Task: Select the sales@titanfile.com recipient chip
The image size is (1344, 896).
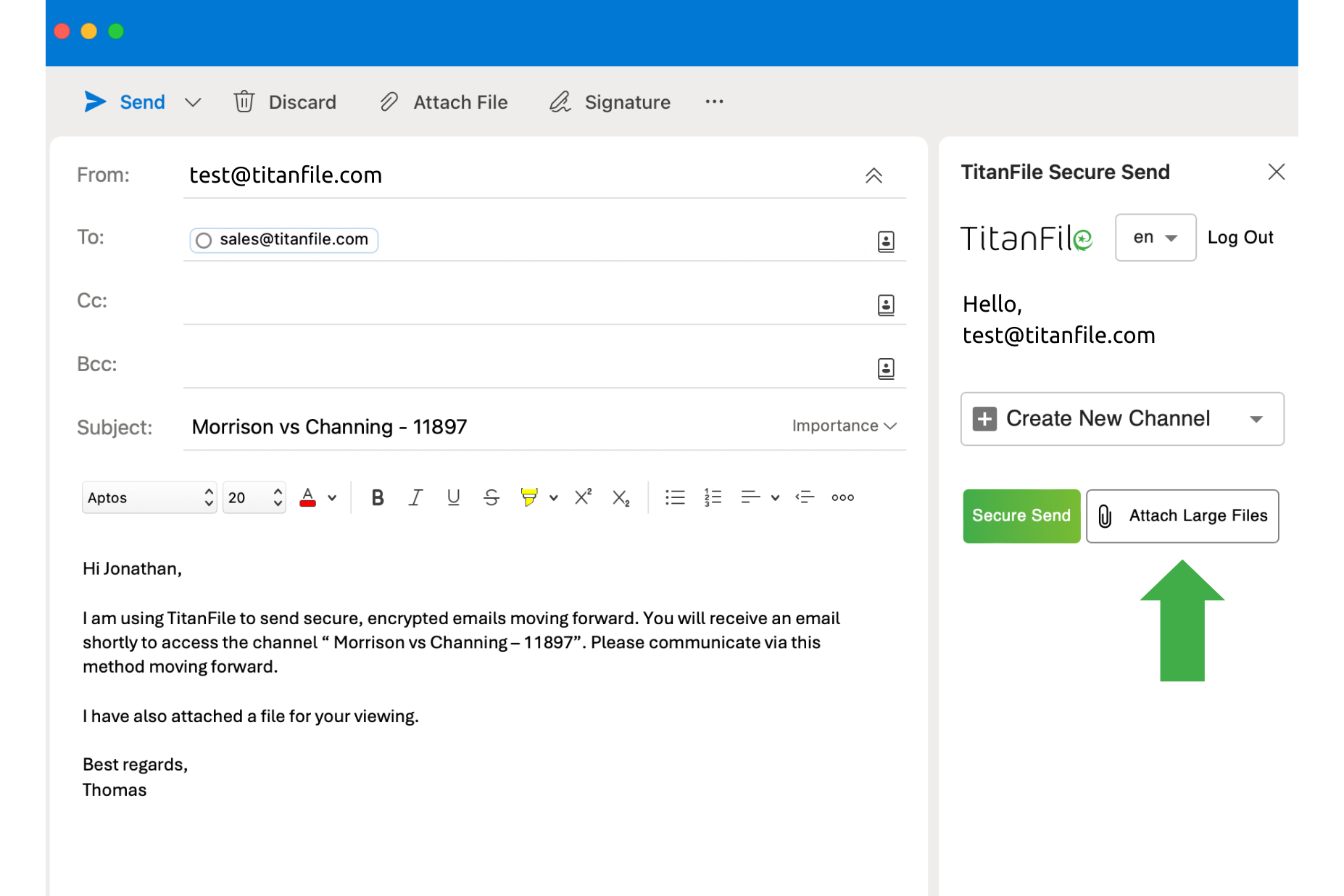Action: pos(284,240)
